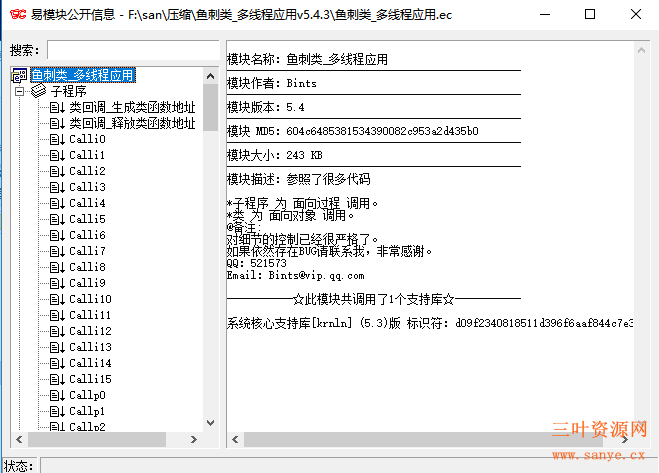Click the subroutine icon next to Calli15
The width and height of the screenshot is (659, 473).
pyautogui.click(x=57, y=379)
